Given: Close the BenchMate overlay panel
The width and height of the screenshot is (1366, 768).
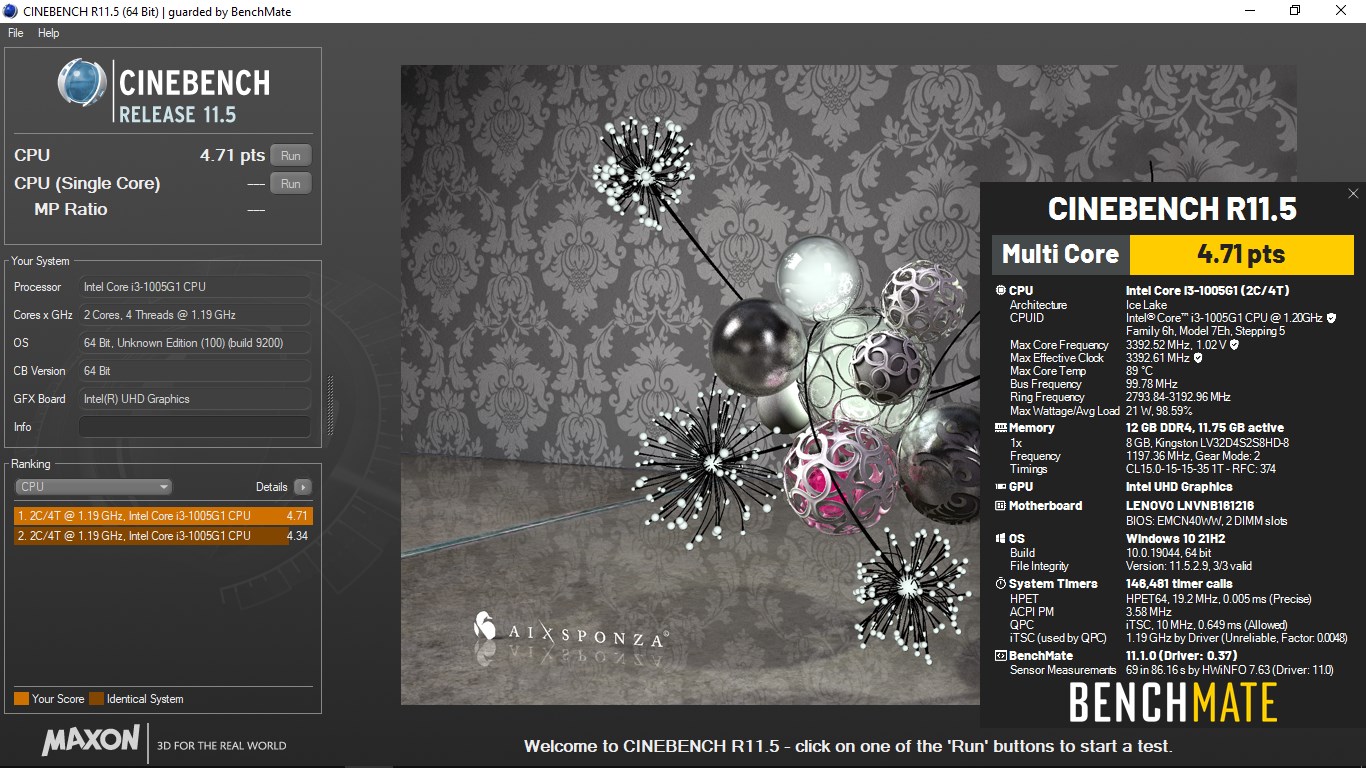Looking at the screenshot, I should tap(1353, 194).
